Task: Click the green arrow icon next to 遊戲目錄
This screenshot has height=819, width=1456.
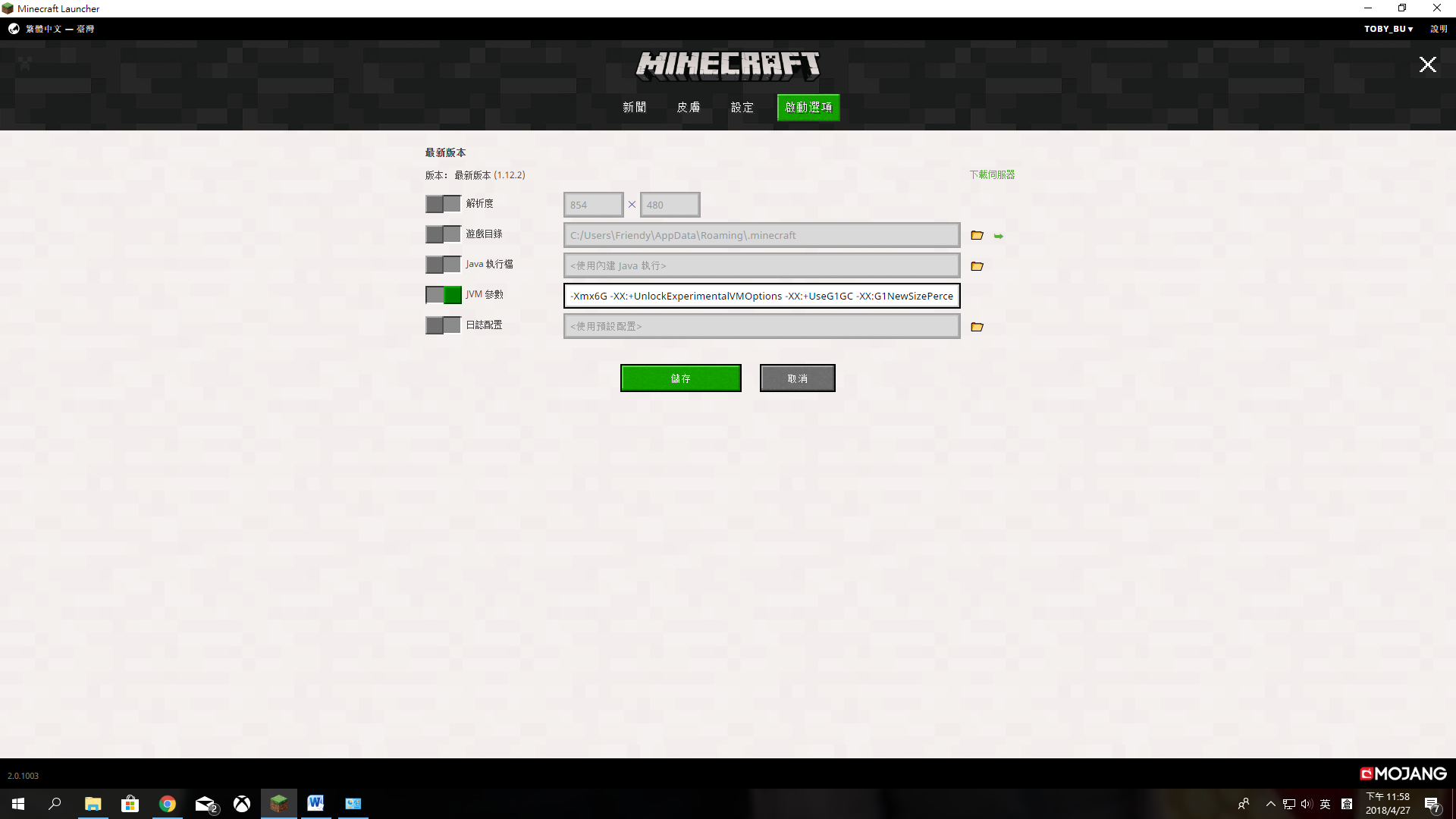Action: [x=998, y=235]
